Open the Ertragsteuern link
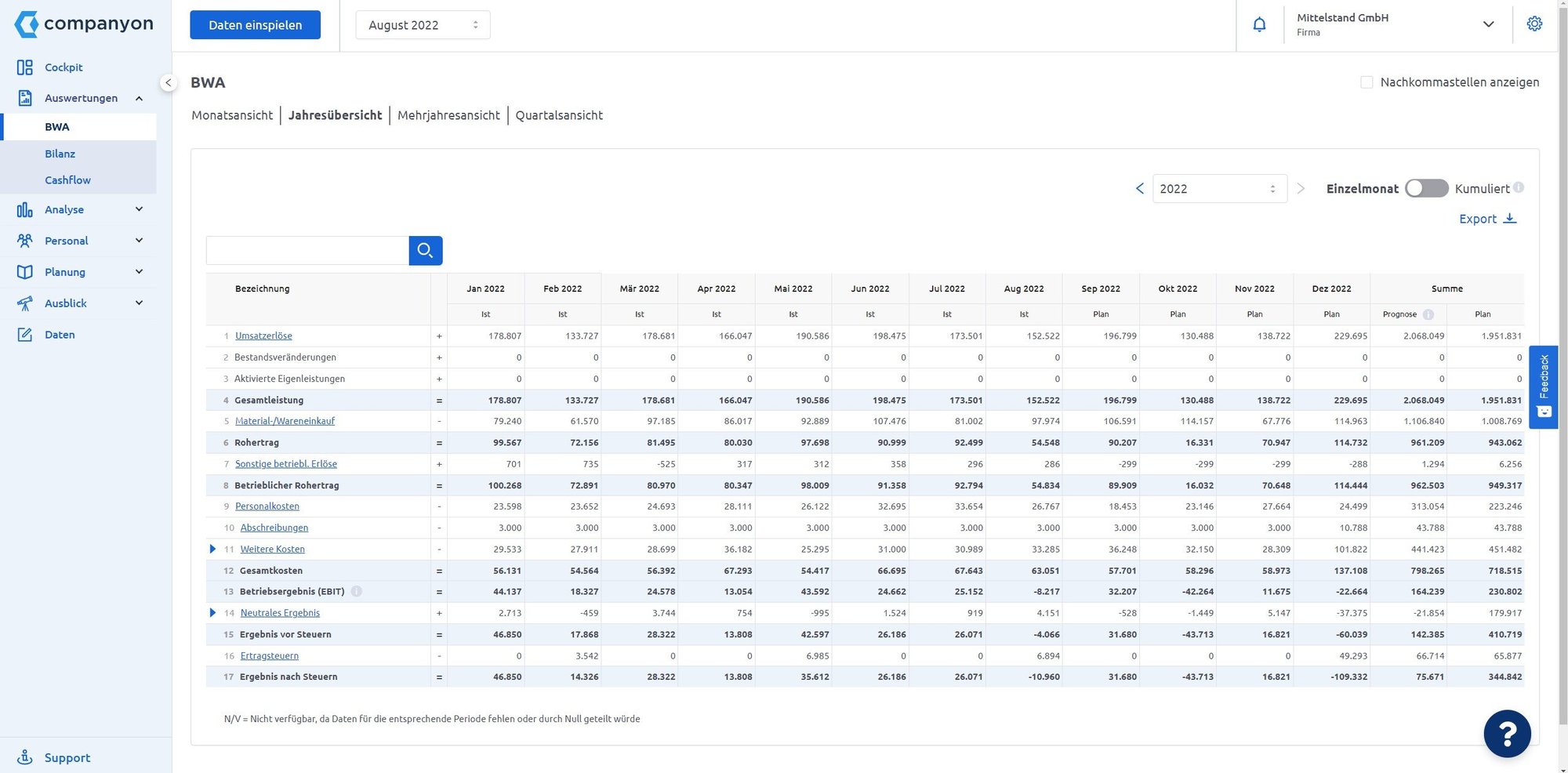 point(269,655)
